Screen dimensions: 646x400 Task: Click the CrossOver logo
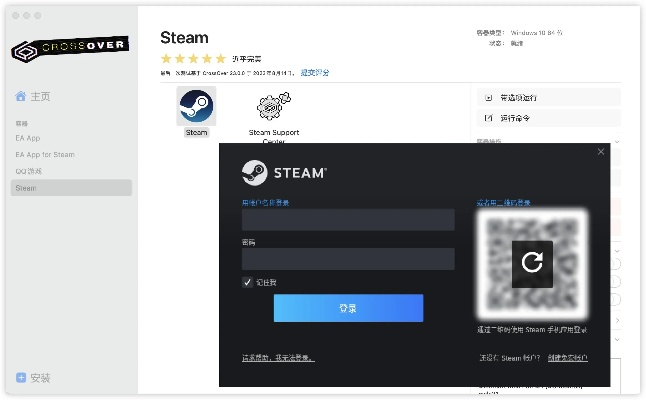(70, 49)
